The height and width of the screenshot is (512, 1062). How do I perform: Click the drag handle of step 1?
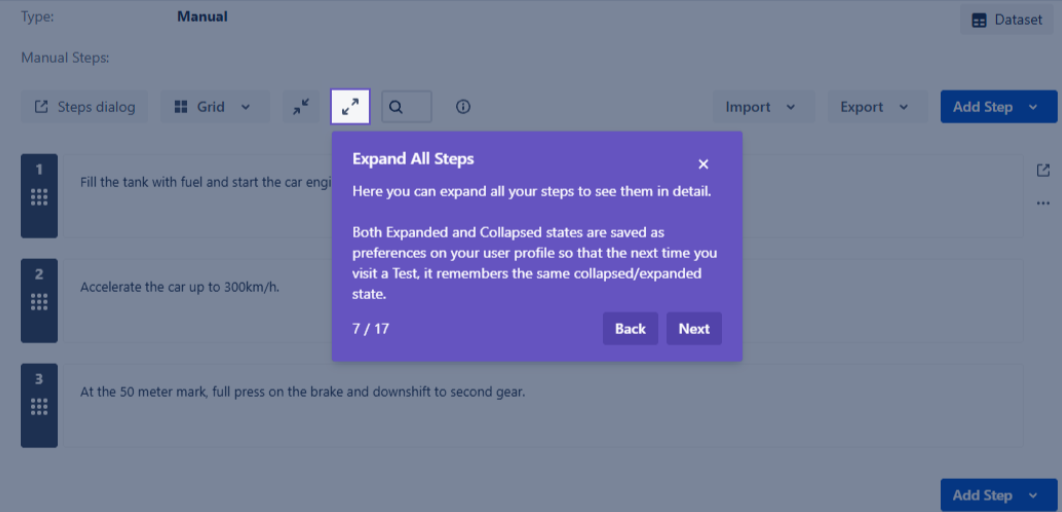tap(39, 198)
